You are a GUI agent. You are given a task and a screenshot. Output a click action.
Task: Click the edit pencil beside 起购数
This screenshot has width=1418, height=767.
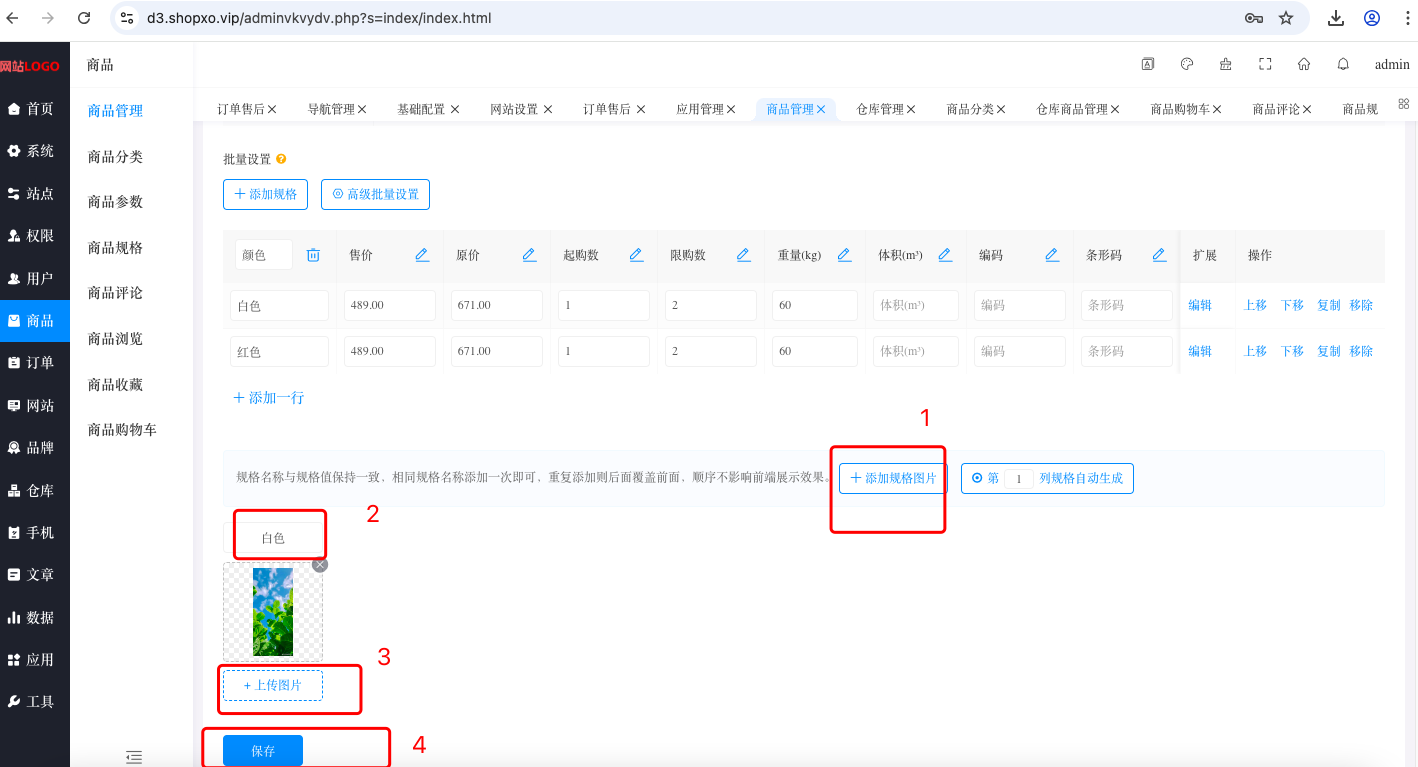pos(636,255)
